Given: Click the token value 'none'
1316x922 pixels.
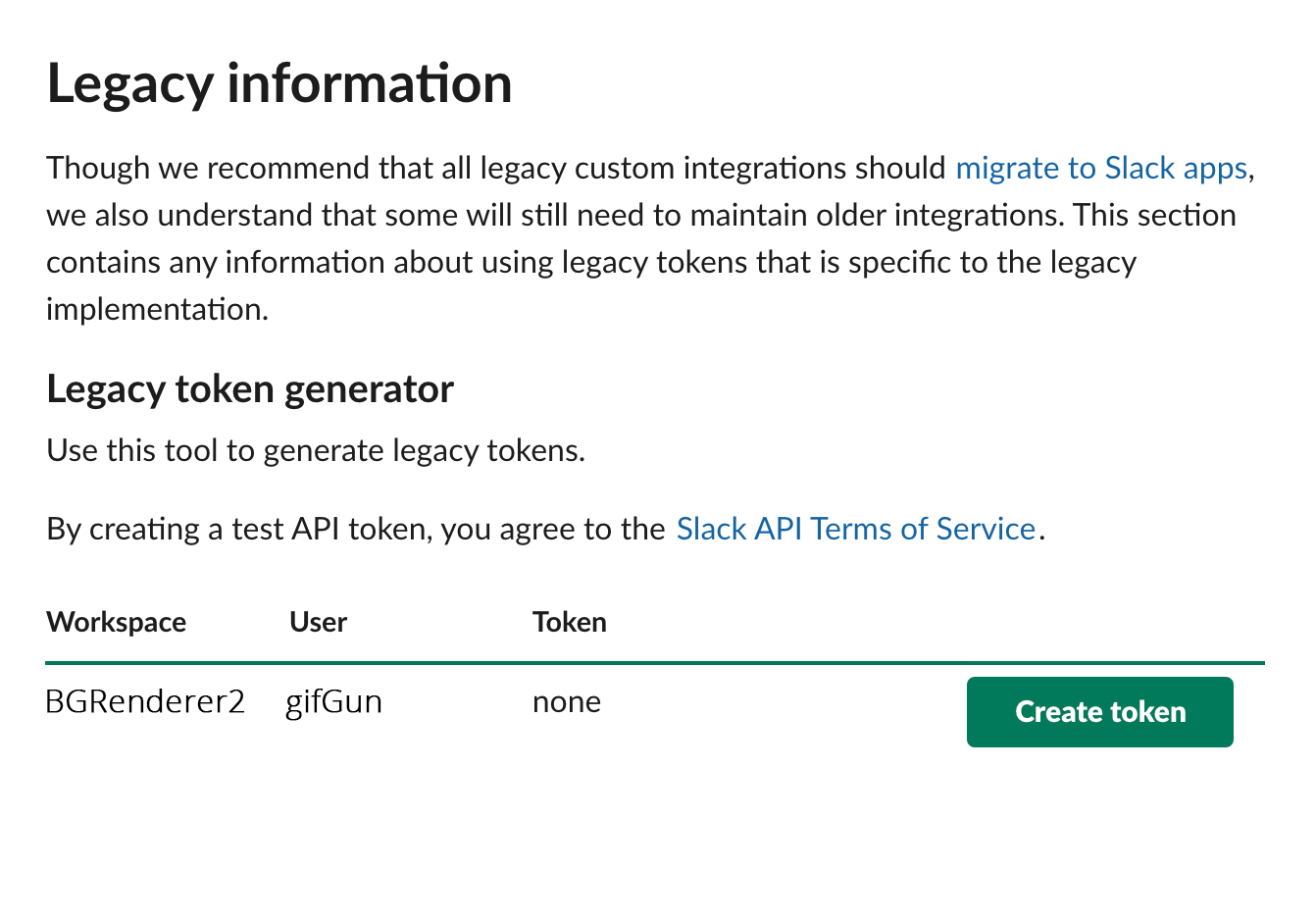Looking at the screenshot, I should pos(567,702).
